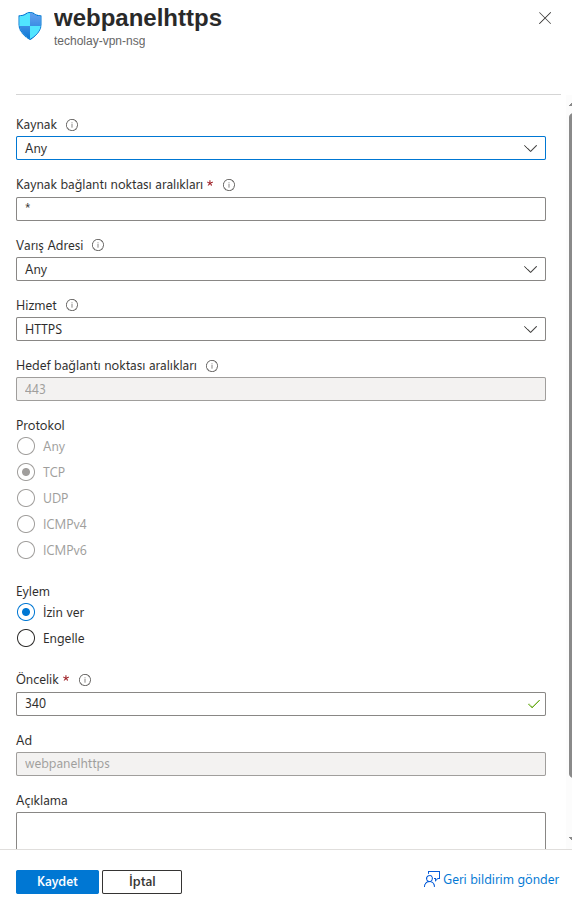Select the Engelle action radio button

click(26, 638)
